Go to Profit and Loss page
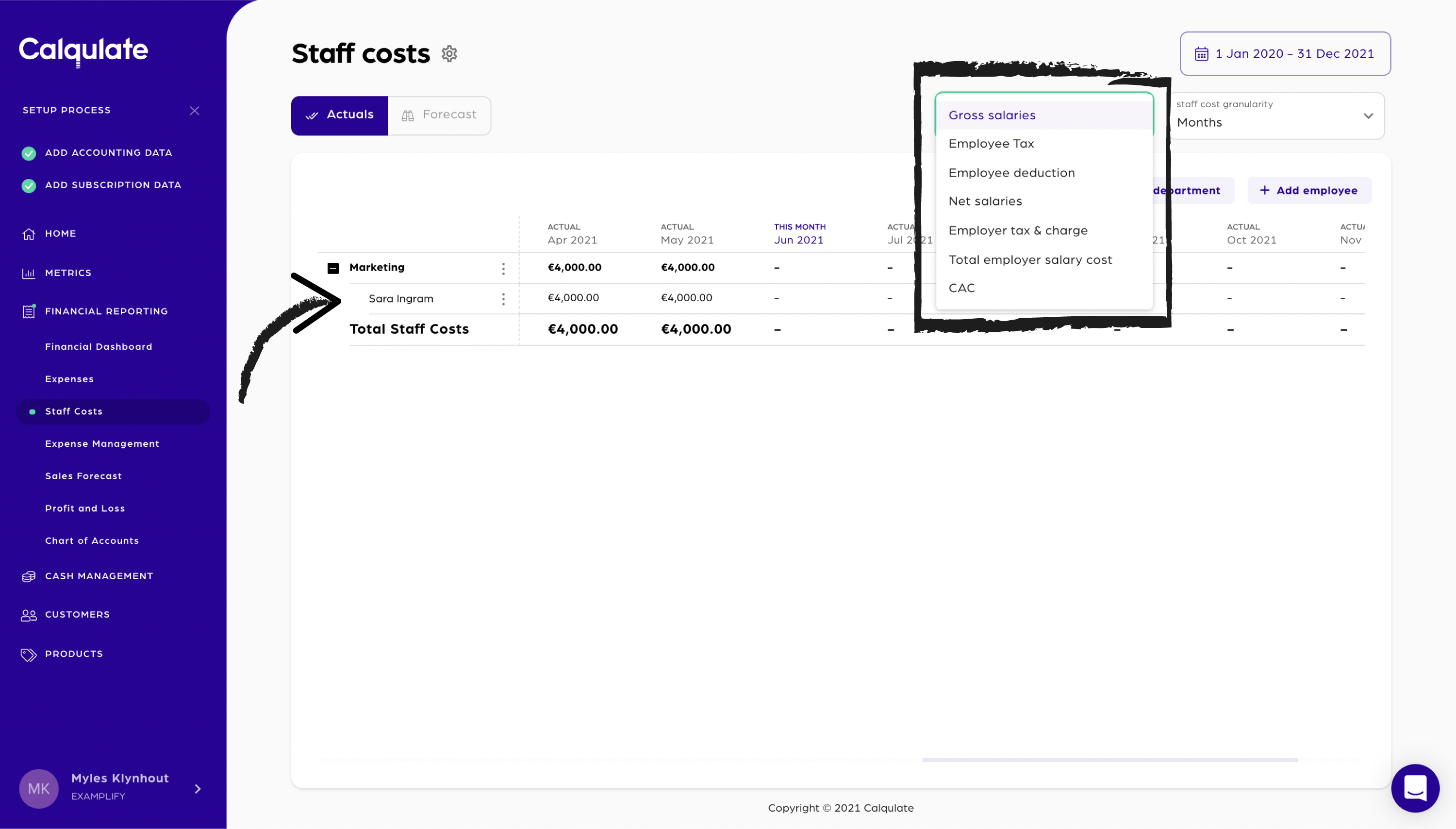 [x=85, y=508]
